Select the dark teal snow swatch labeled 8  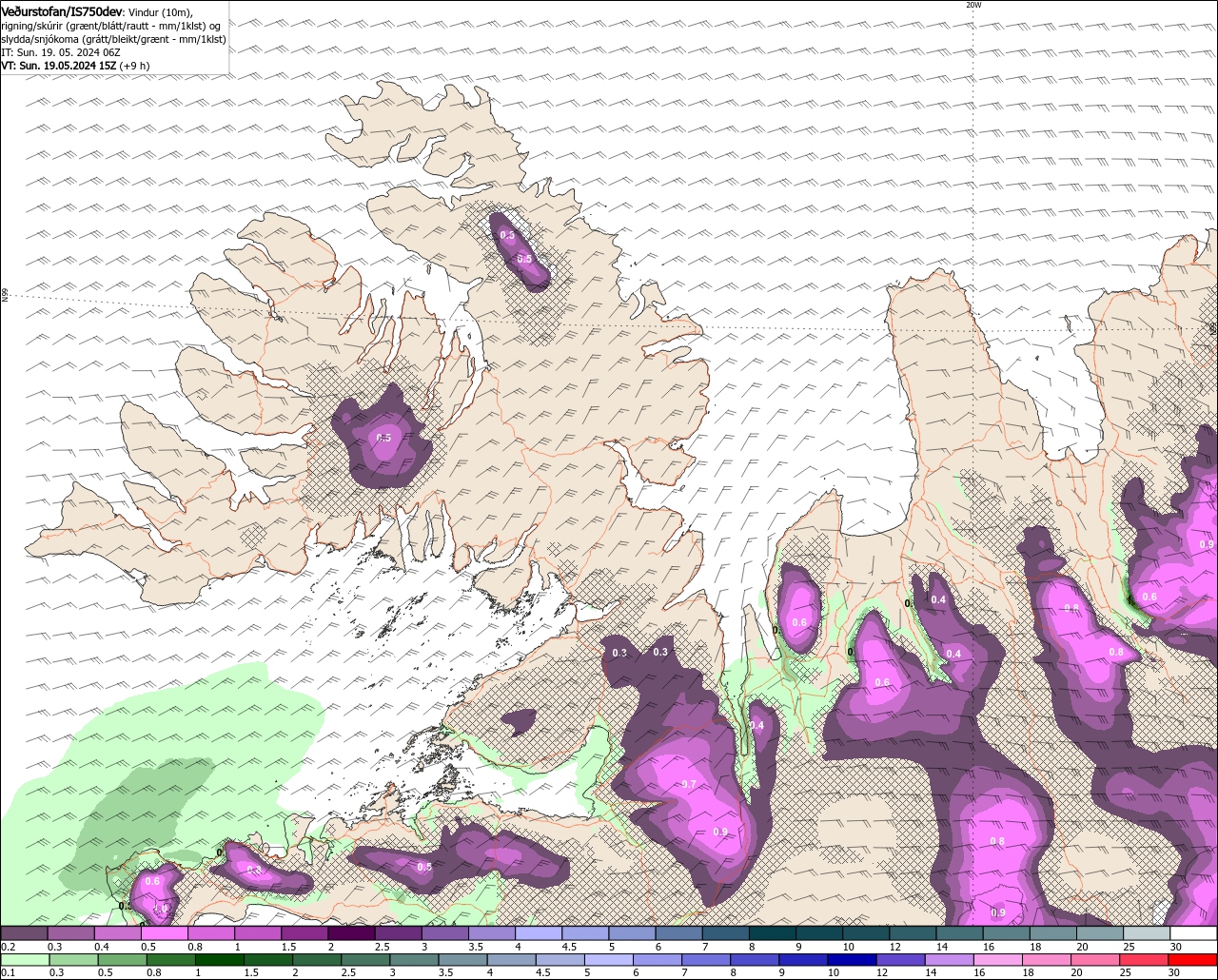coord(773,933)
